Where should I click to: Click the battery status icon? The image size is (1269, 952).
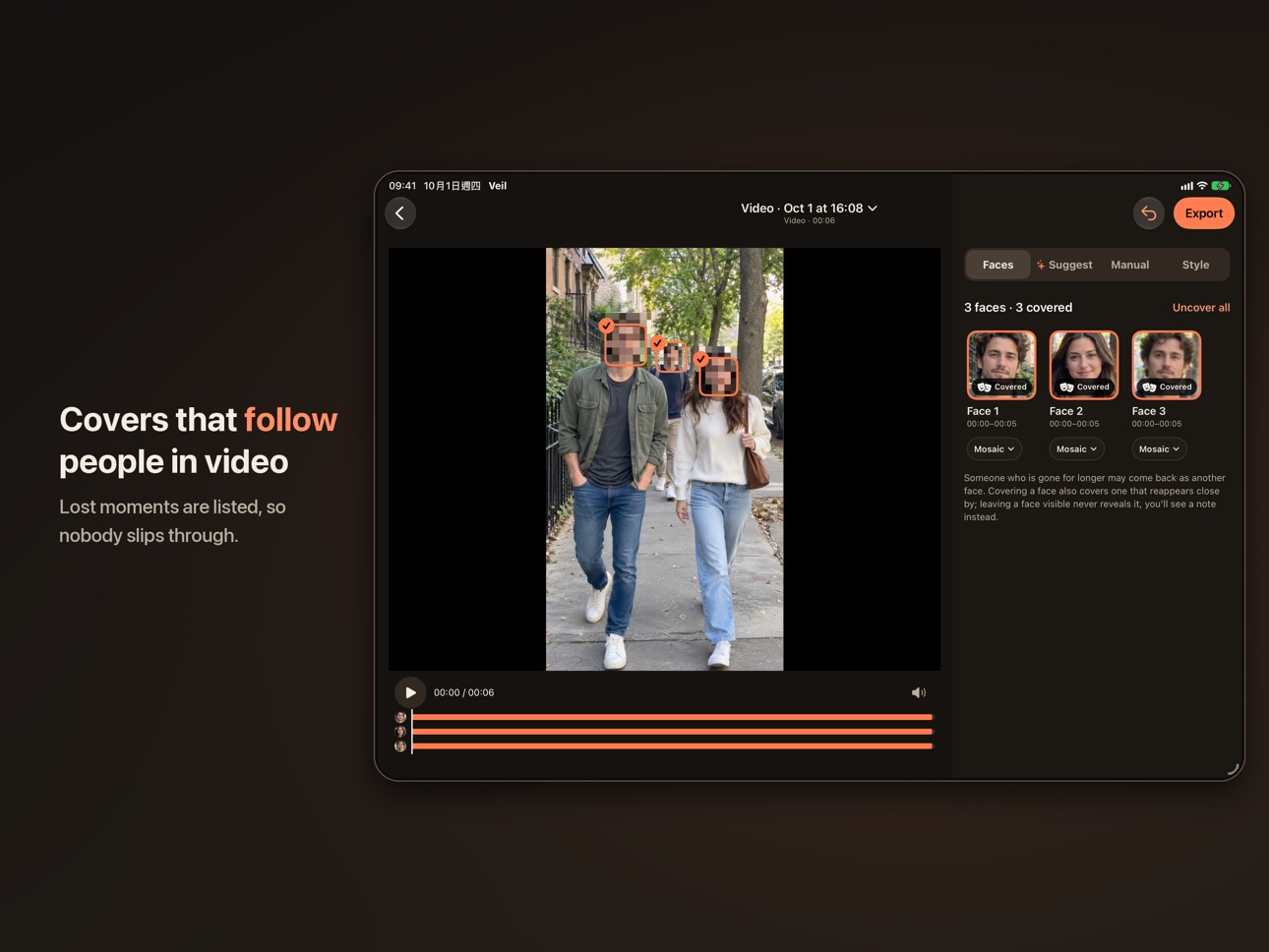pyautogui.click(x=1221, y=185)
